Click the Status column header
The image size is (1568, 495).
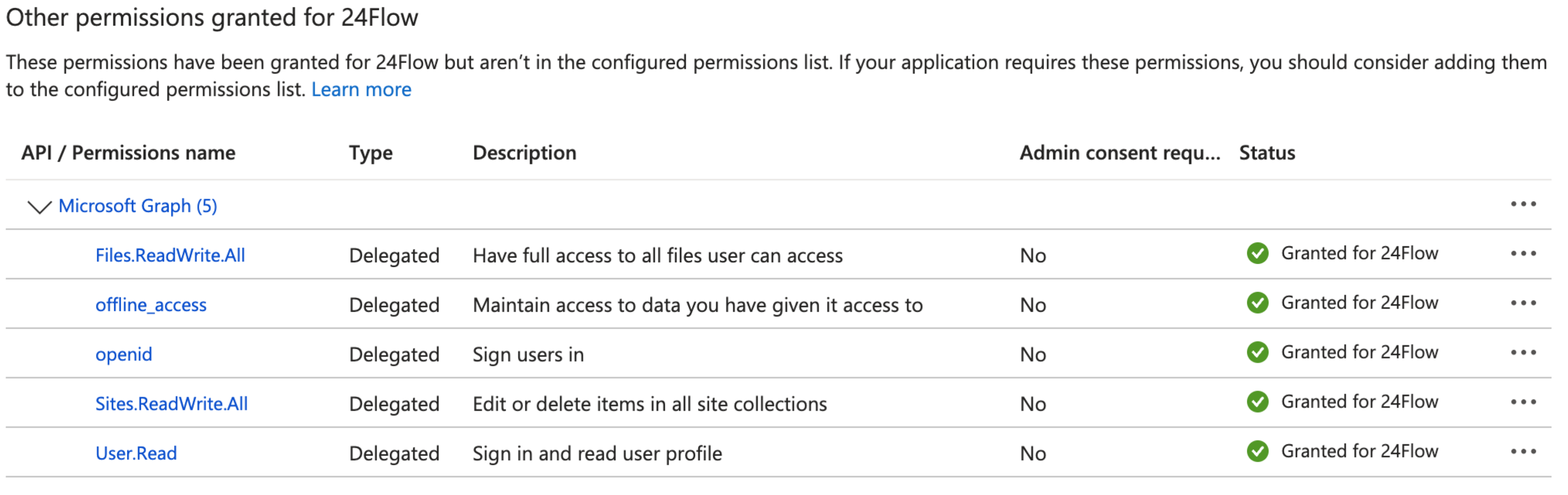pos(1267,152)
